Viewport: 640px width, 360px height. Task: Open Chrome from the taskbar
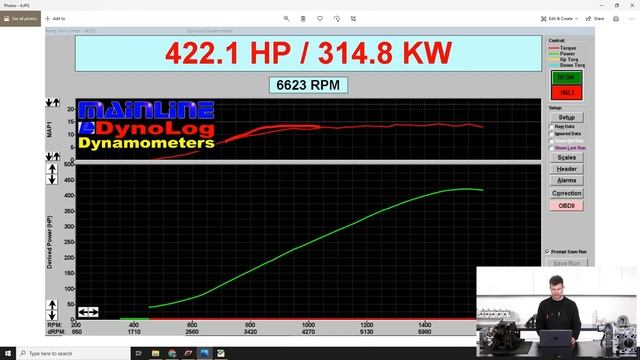click(172, 353)
